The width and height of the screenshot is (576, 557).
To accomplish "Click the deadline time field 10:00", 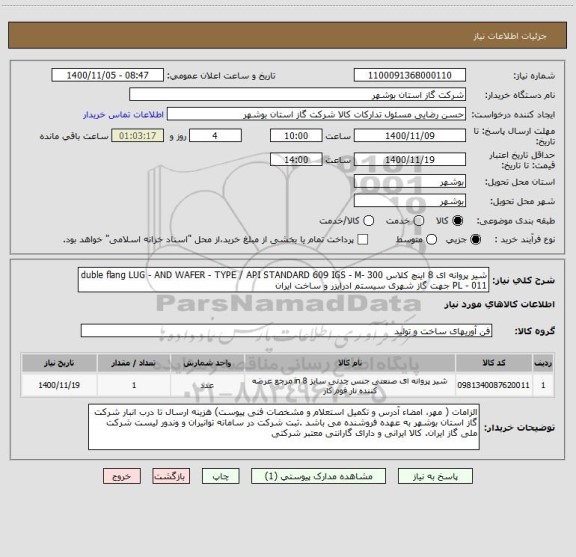I will click(296, 136).
